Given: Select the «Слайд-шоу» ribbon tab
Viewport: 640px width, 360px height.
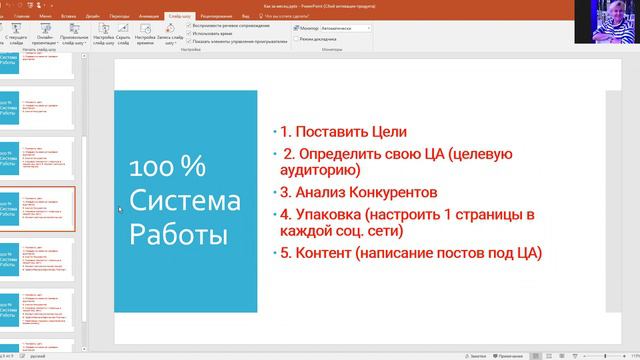Looking at the screenshot, I should [x=180, y=16].
